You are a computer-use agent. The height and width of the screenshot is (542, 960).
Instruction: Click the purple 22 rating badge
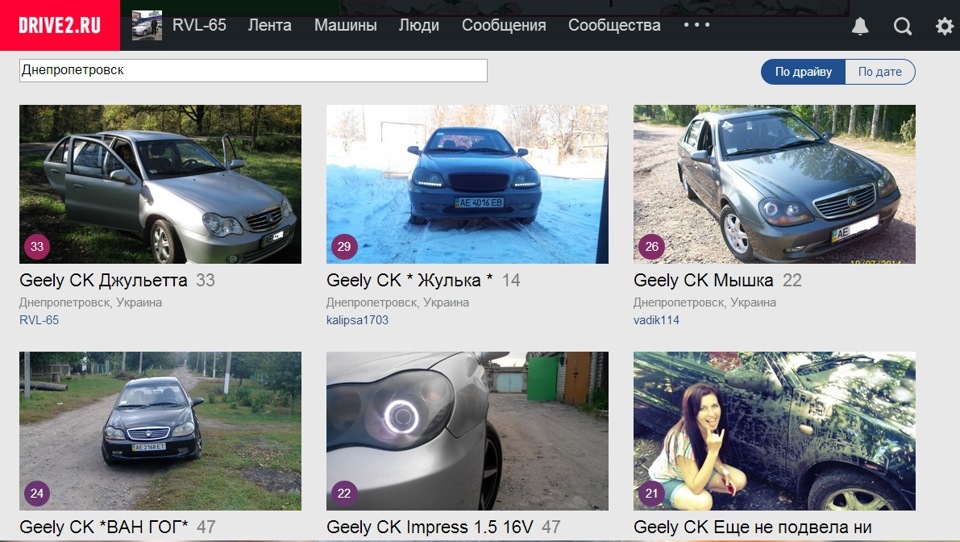click(344, 494)
